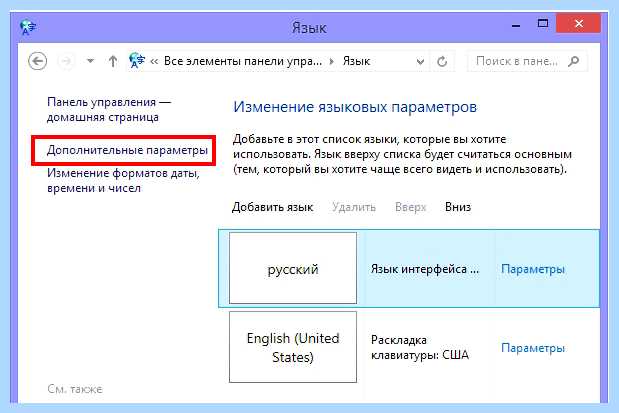Click Добавить язык button
The image size is (619, 413).
[x=272, y=207]
